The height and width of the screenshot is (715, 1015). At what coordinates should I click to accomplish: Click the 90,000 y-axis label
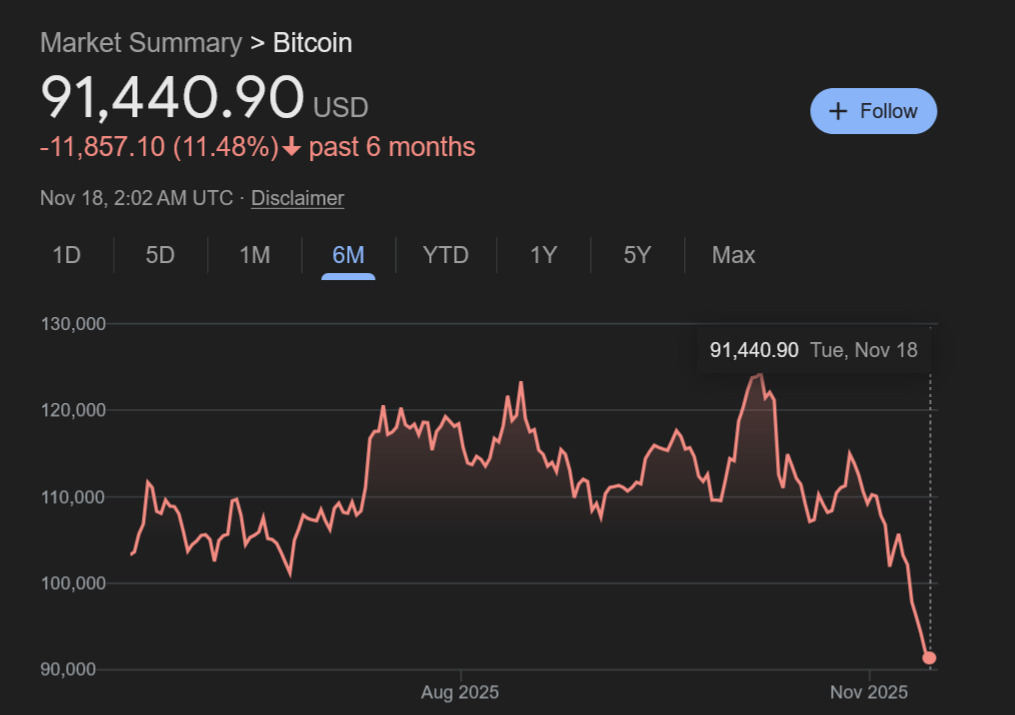click(68, 669)
